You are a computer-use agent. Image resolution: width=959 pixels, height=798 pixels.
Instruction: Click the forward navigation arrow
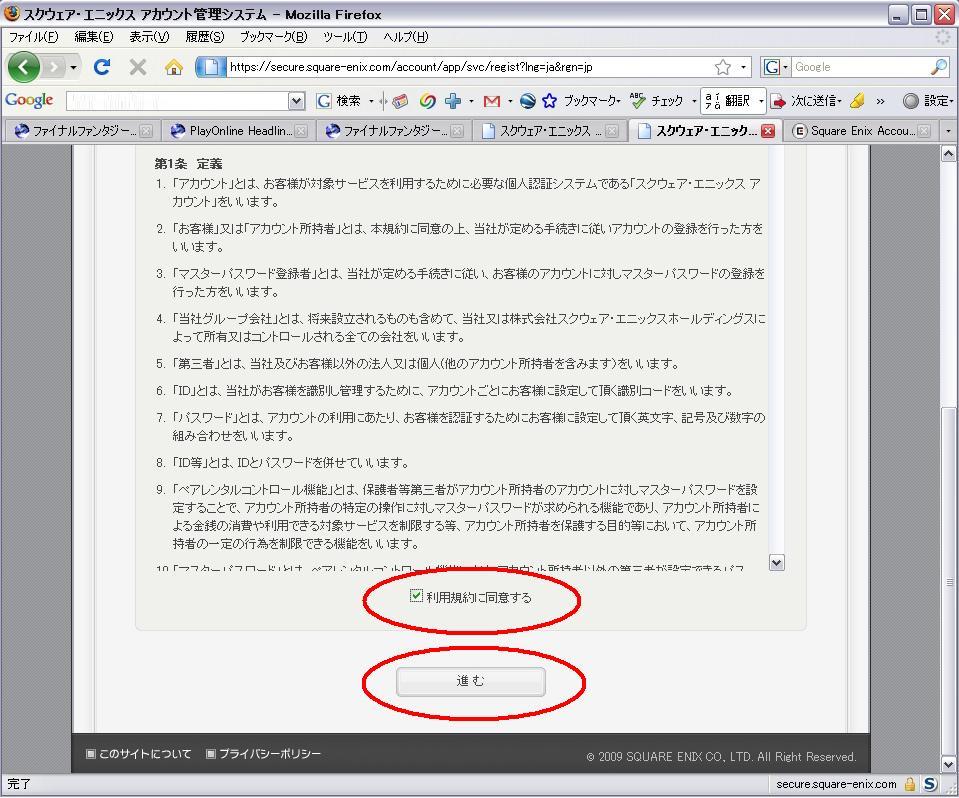54,67
